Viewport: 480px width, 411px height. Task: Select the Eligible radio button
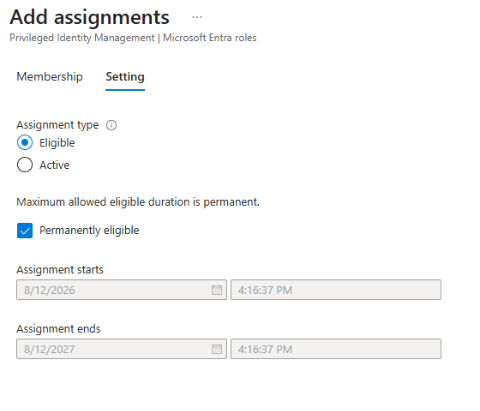(25, 143)
